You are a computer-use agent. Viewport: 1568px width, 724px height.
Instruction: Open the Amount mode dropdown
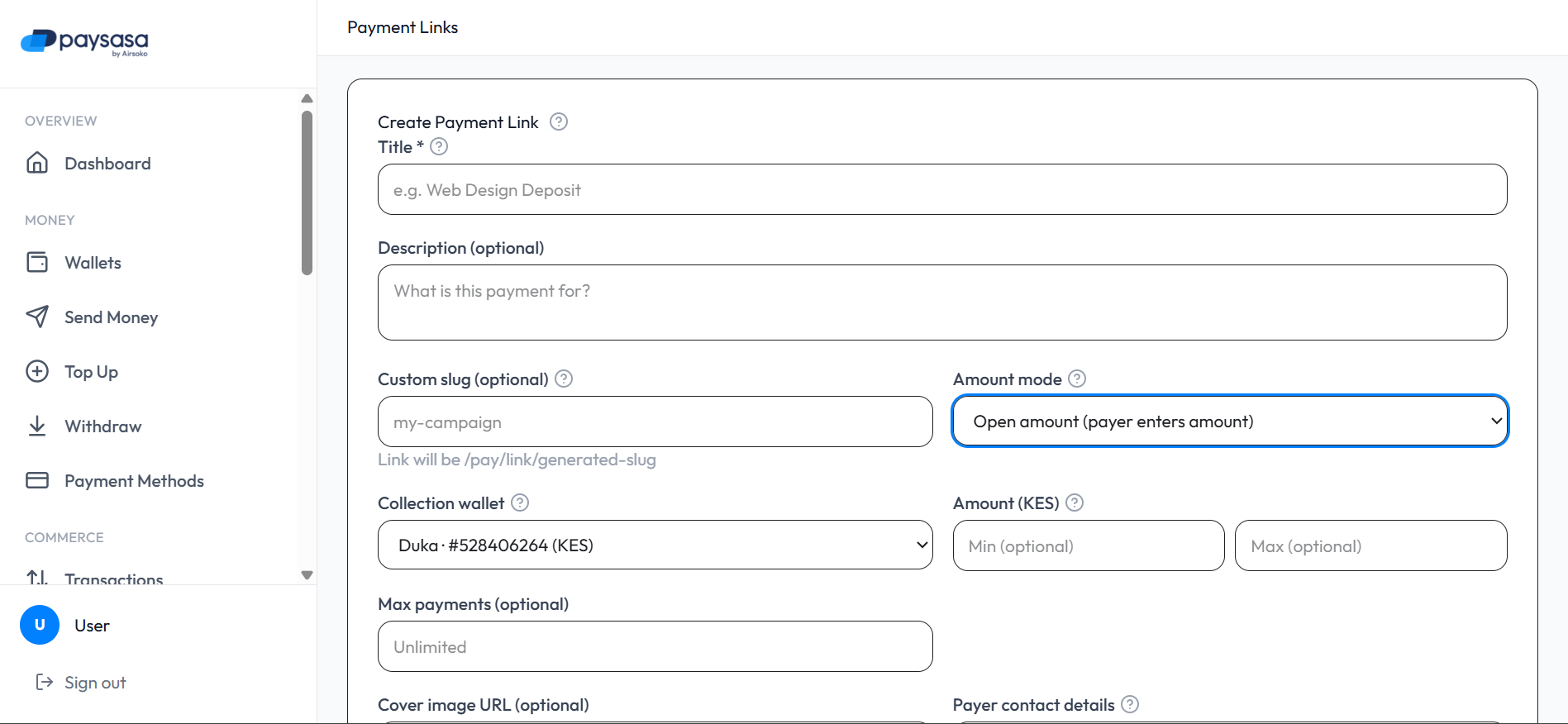1230,422
